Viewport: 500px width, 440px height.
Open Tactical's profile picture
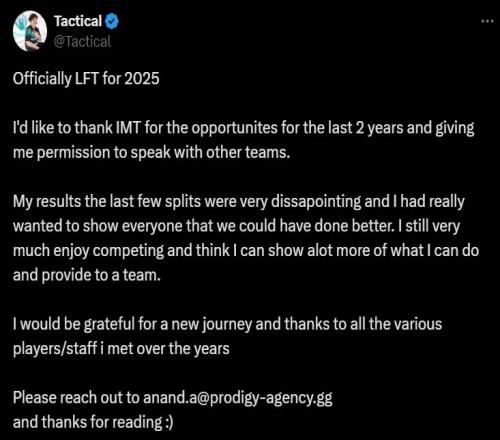click(x=30, y=31)
